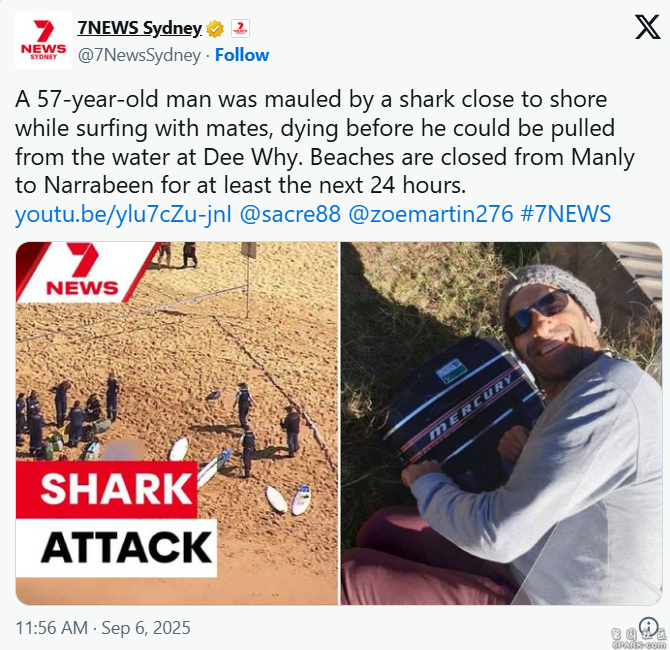View the photo of man in beanie
Image resolution: width=670 pixels, height=650 pixels.
coord(501,423)
